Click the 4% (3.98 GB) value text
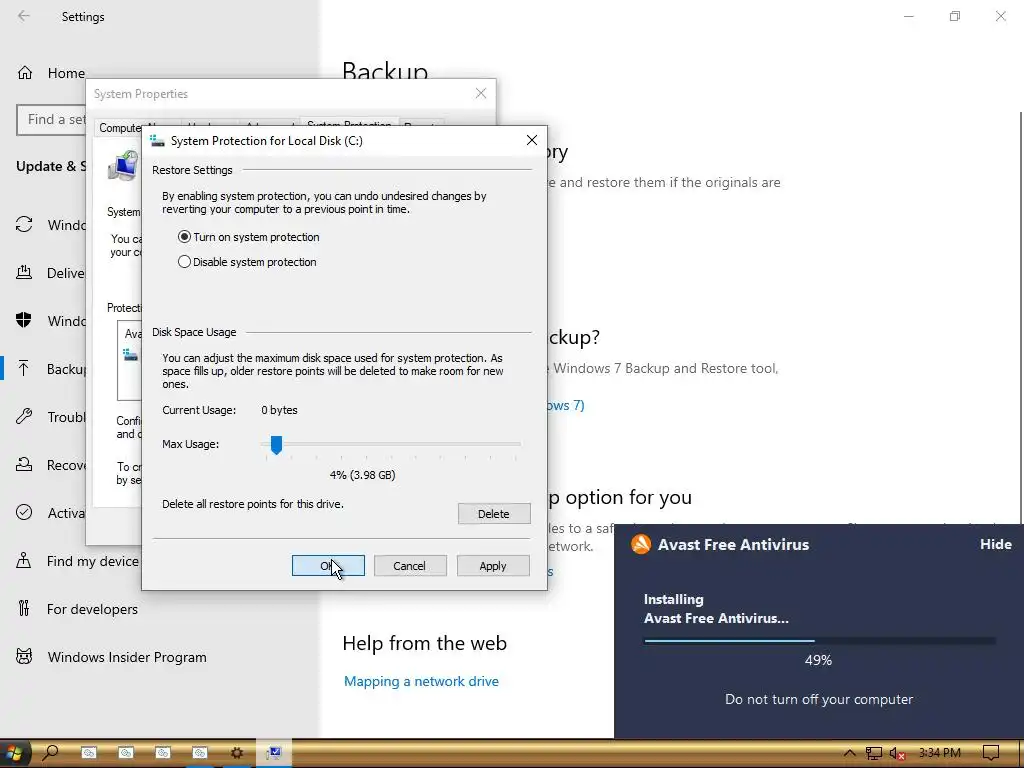1024x768 pixels. 362,475
